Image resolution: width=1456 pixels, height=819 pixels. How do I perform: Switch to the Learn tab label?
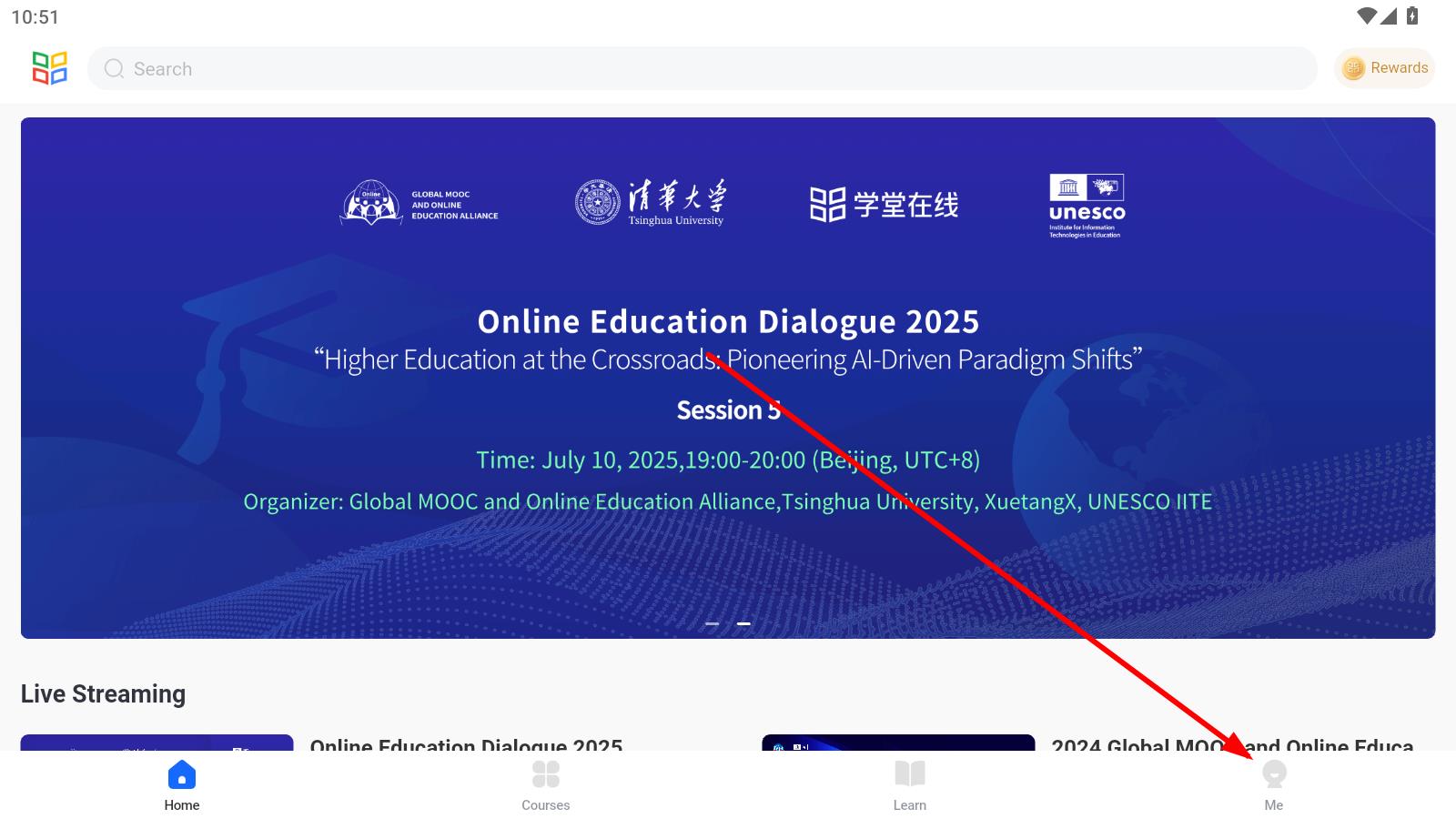(x=910, y=805)
